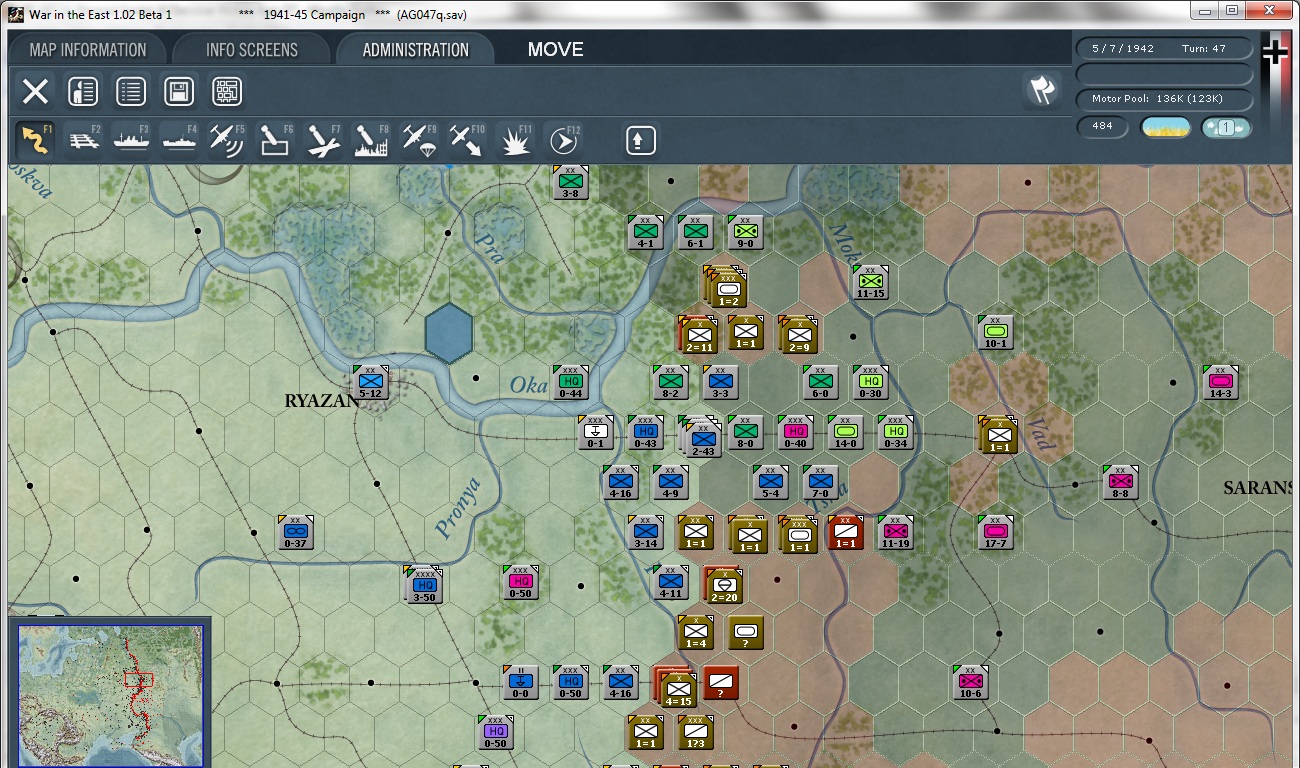Select the 10-6 unit counter
1300x768 pixels.
tap(971, 682)
